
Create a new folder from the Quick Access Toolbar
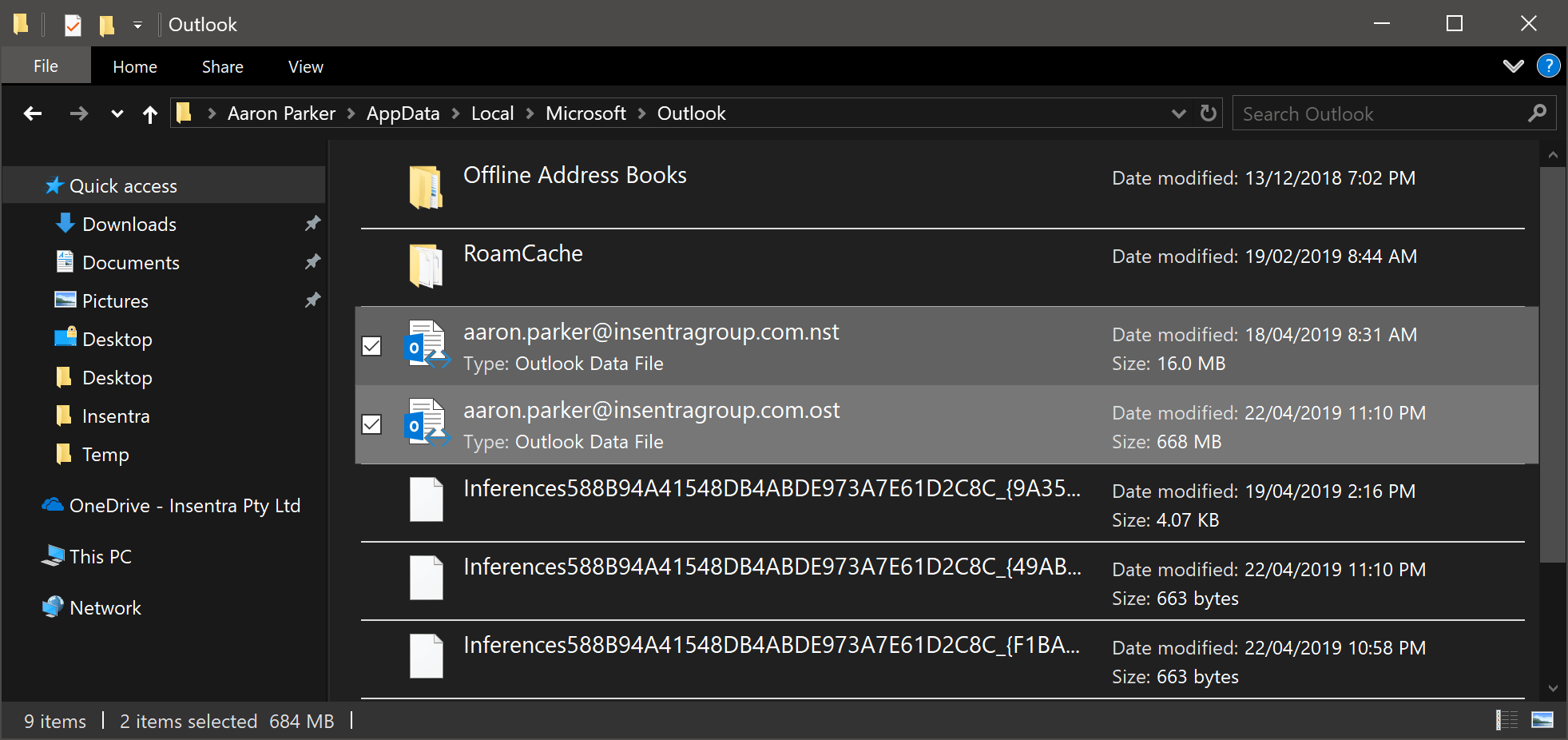pyautogui.click(x=105, y=25)
